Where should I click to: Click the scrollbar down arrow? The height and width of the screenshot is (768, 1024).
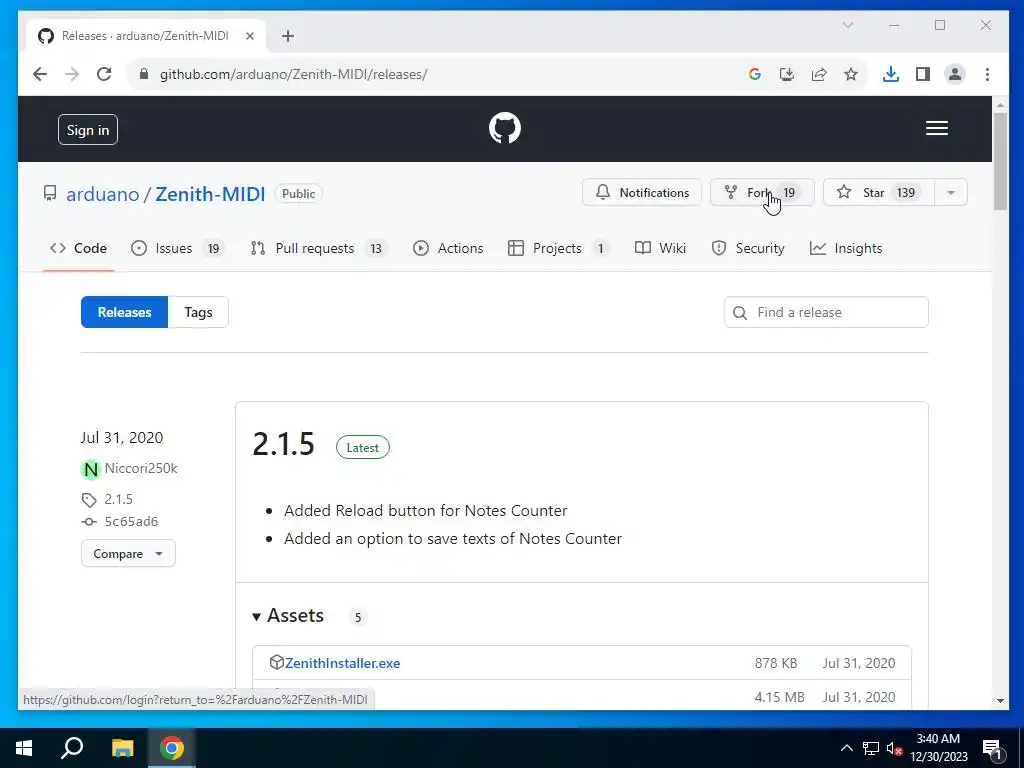pos(1000,701)
